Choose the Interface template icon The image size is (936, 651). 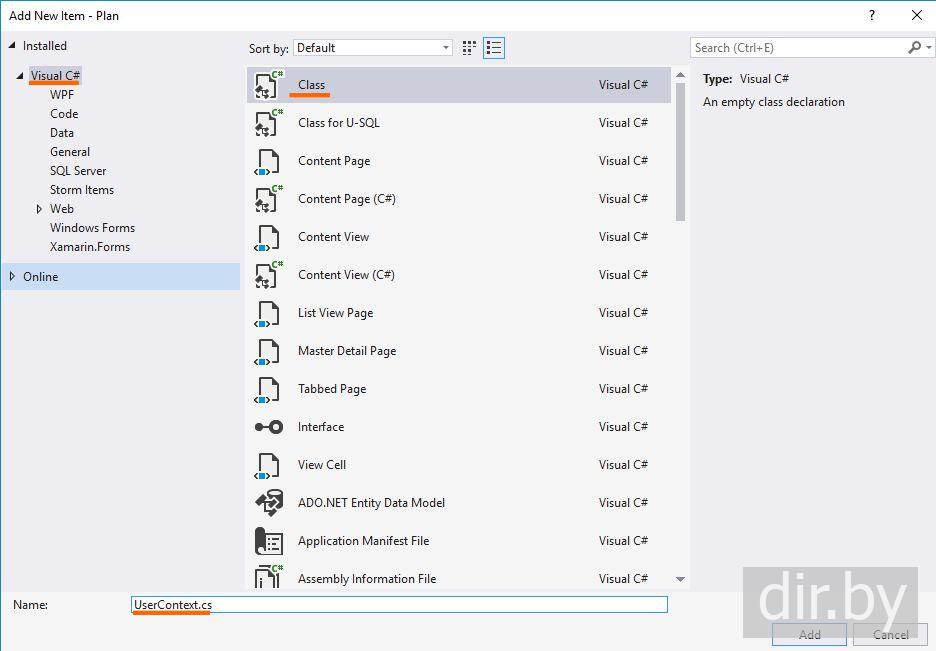point(268,427)
